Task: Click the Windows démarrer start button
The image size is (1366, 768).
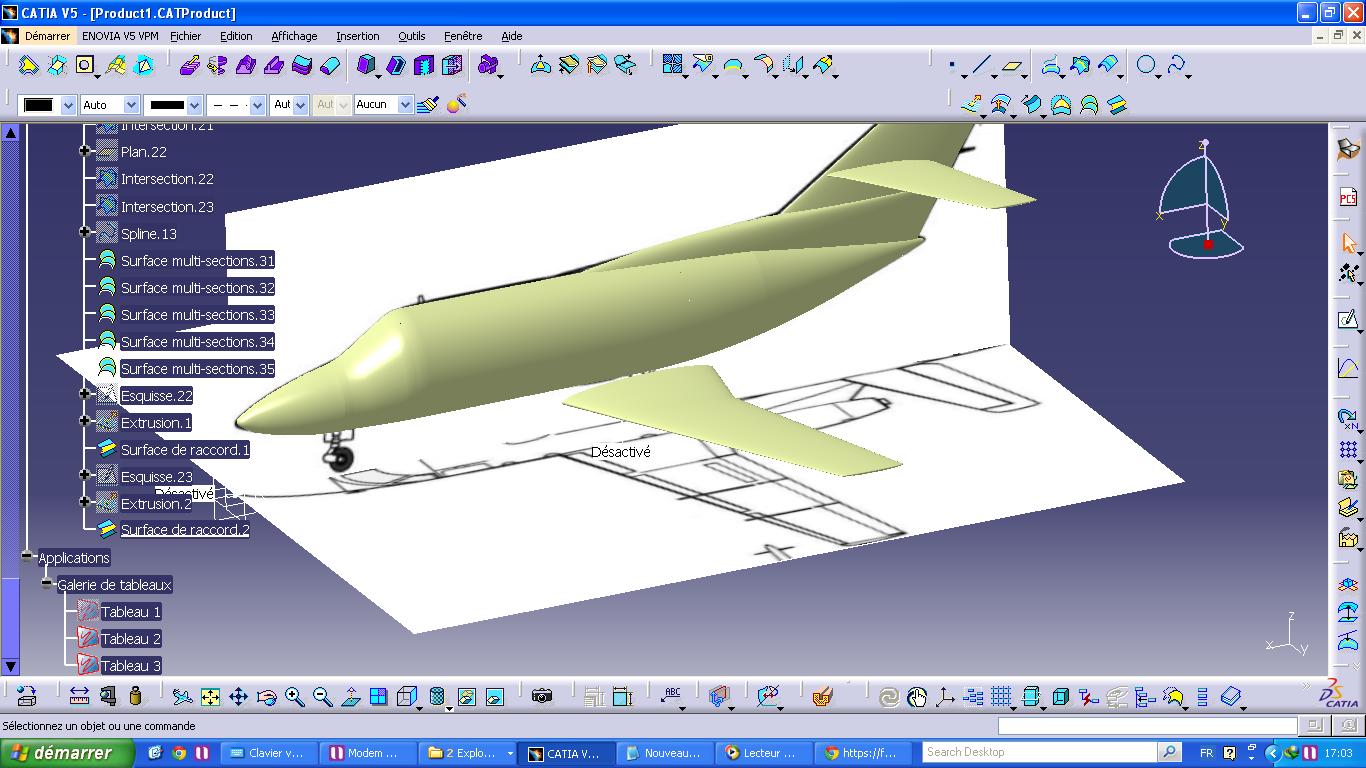Action: 67,753
